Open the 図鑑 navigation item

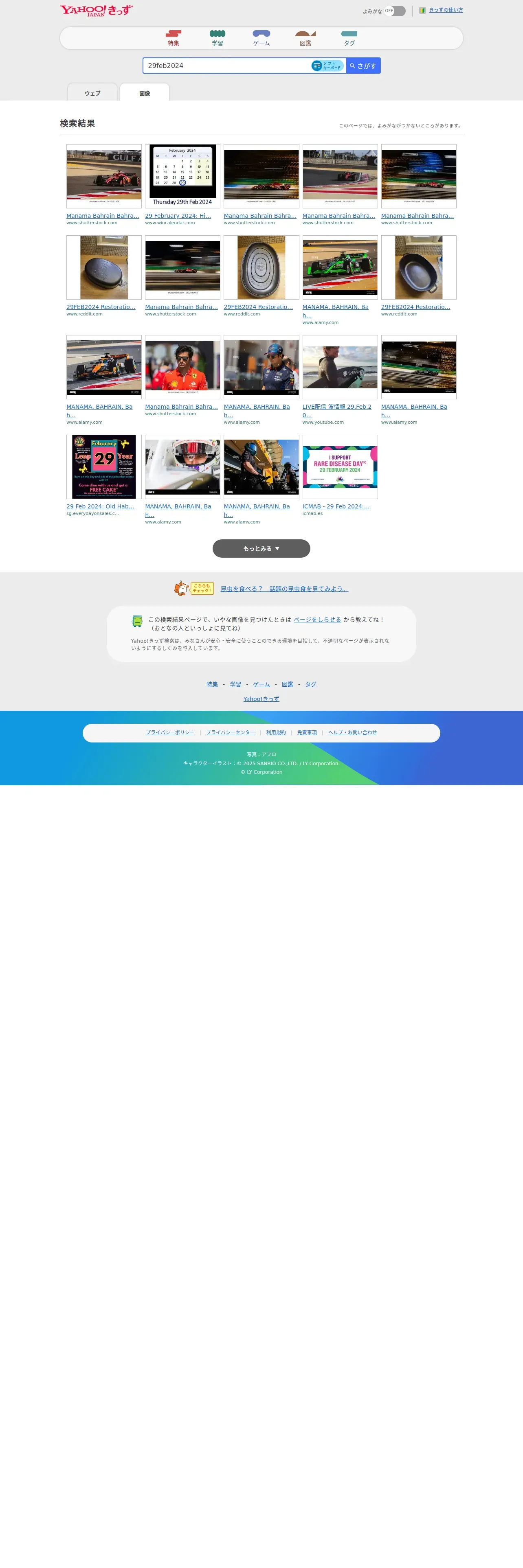(x=305, y=38)
